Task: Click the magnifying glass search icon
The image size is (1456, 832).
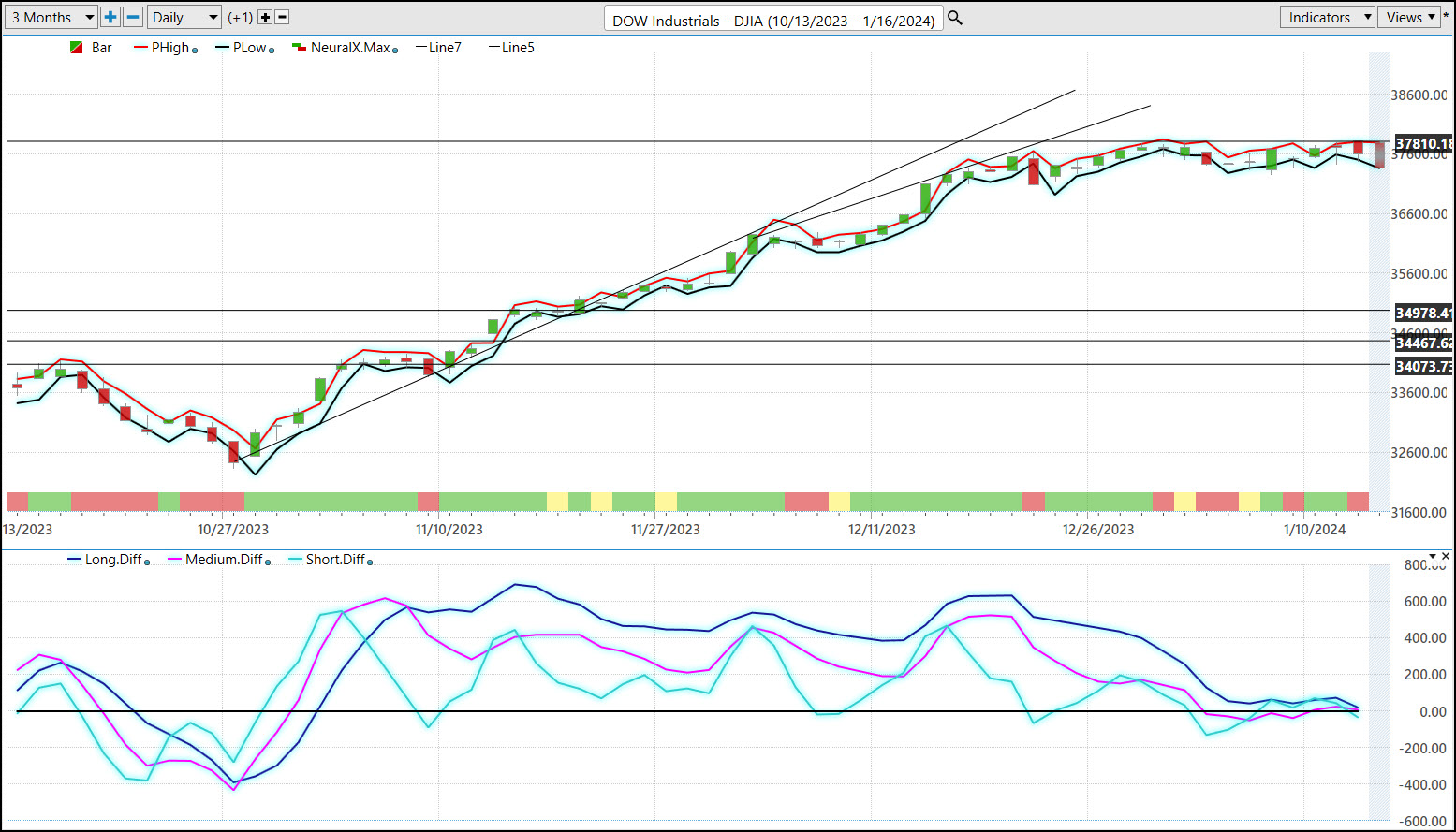Action: tap(955, 18)
